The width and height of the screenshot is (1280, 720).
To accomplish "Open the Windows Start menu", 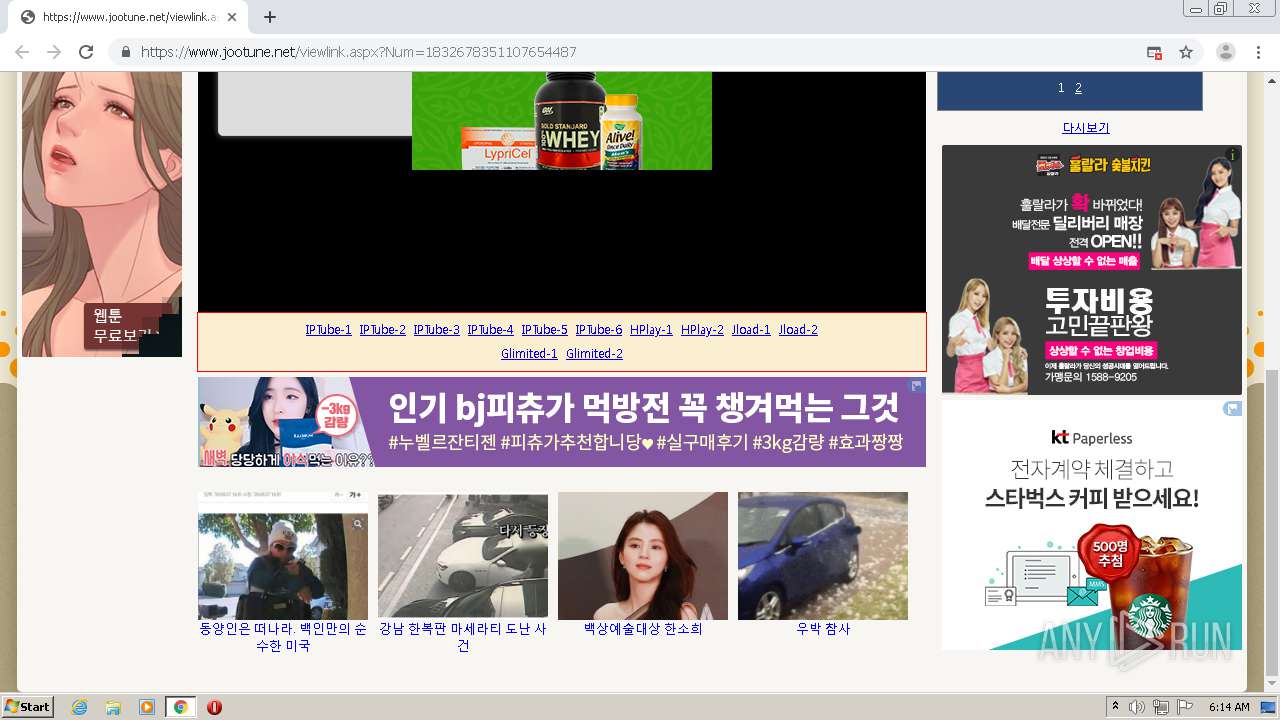I will coord(28,707).
